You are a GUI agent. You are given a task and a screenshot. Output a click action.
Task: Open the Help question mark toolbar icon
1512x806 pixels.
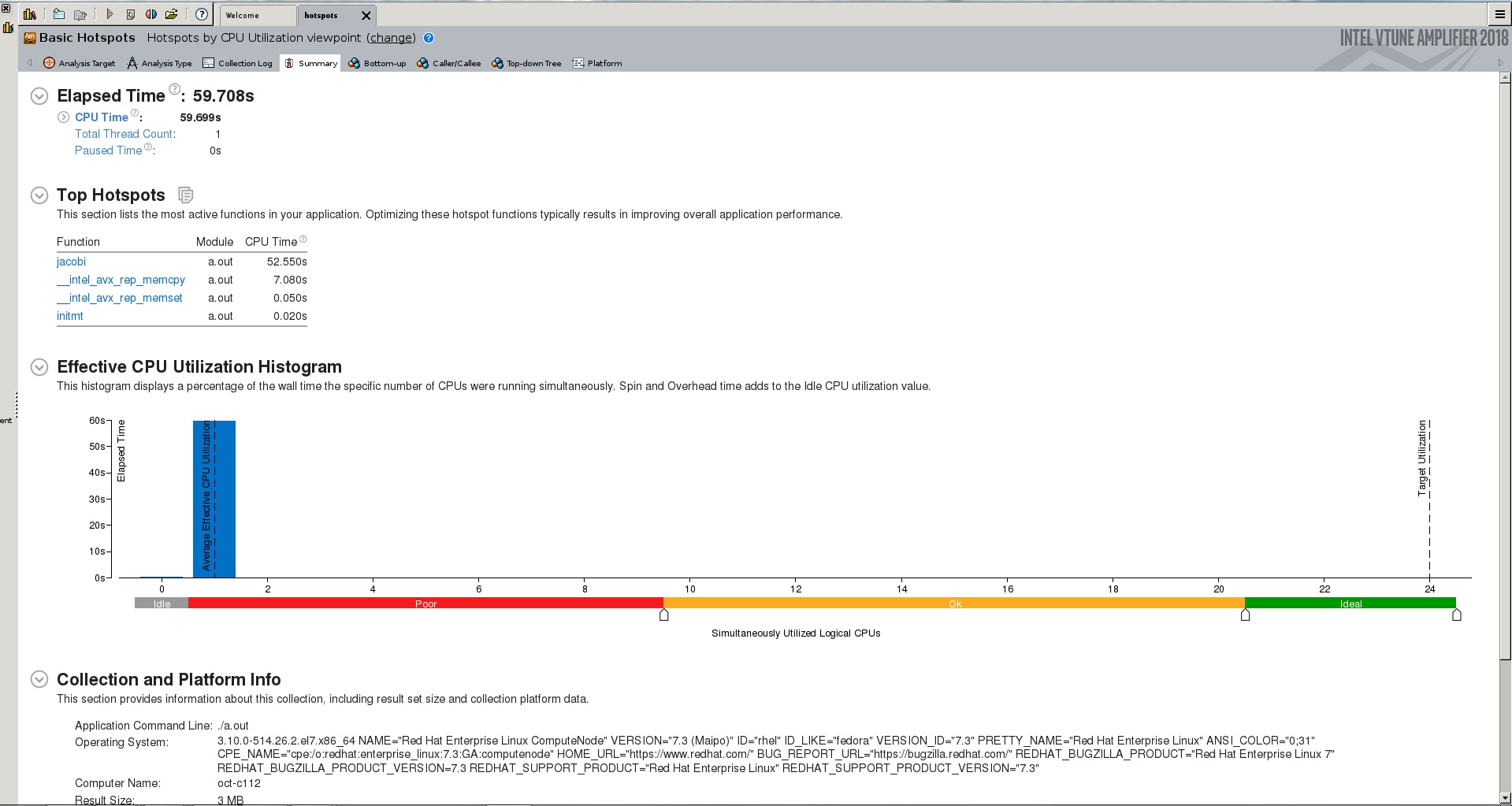point(202,14)
